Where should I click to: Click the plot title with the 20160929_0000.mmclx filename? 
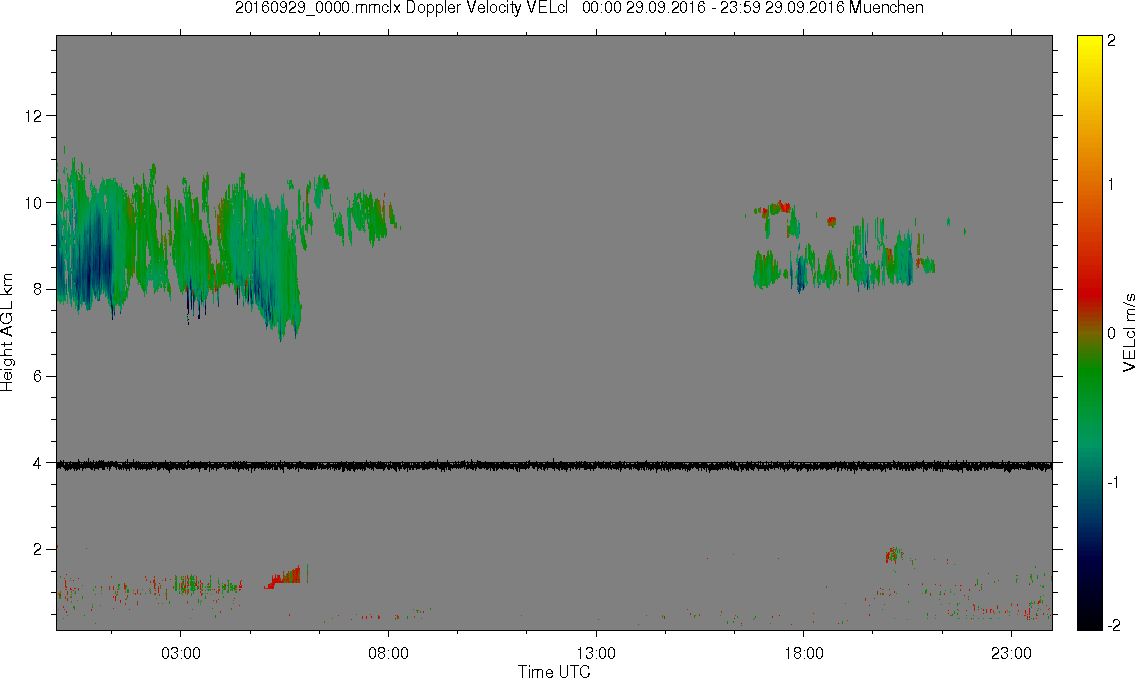579,8
